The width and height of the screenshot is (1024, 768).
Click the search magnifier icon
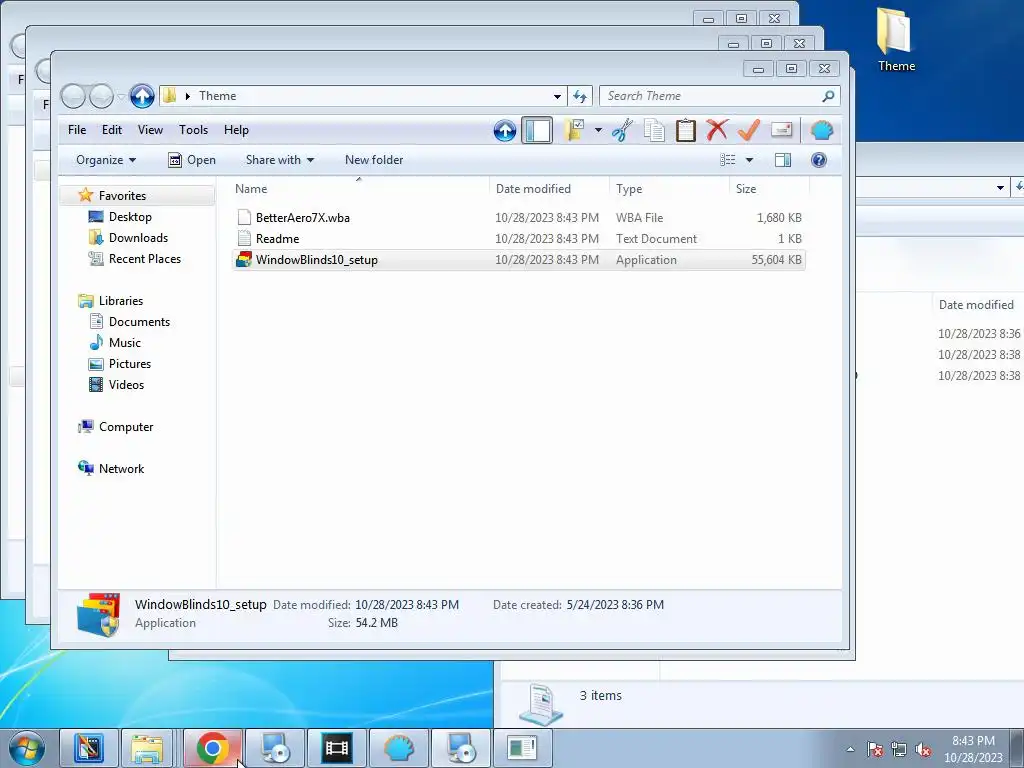coord(828,96)
